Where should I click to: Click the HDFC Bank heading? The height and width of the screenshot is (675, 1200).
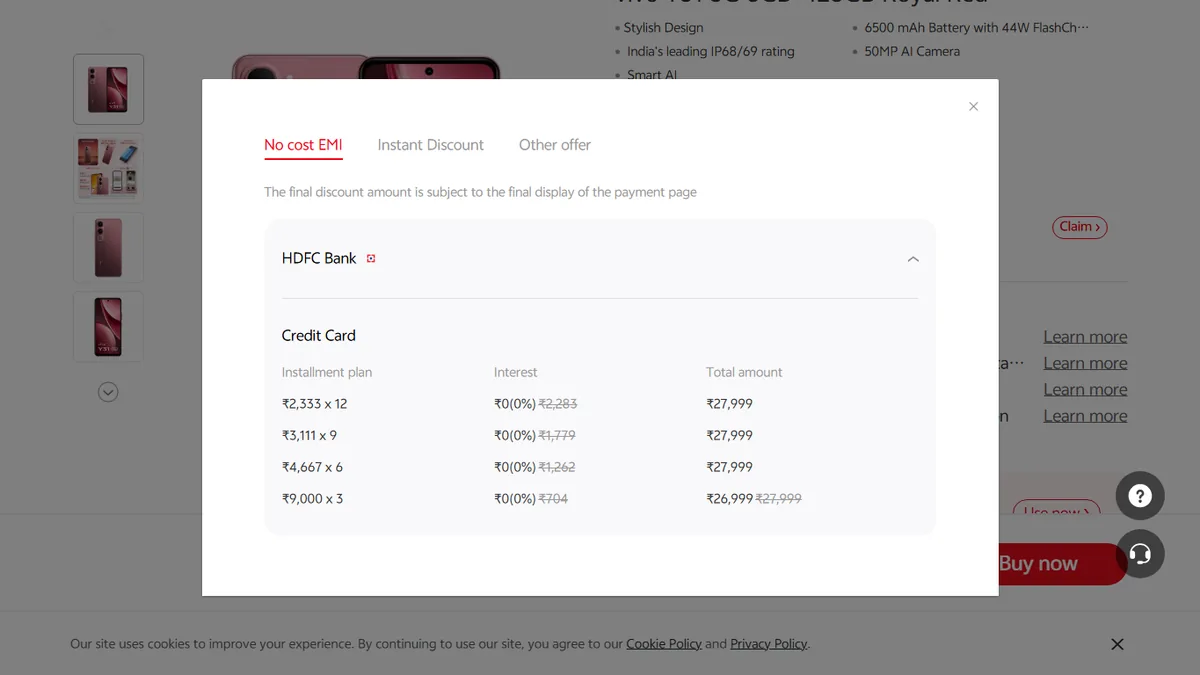[319, 258]
